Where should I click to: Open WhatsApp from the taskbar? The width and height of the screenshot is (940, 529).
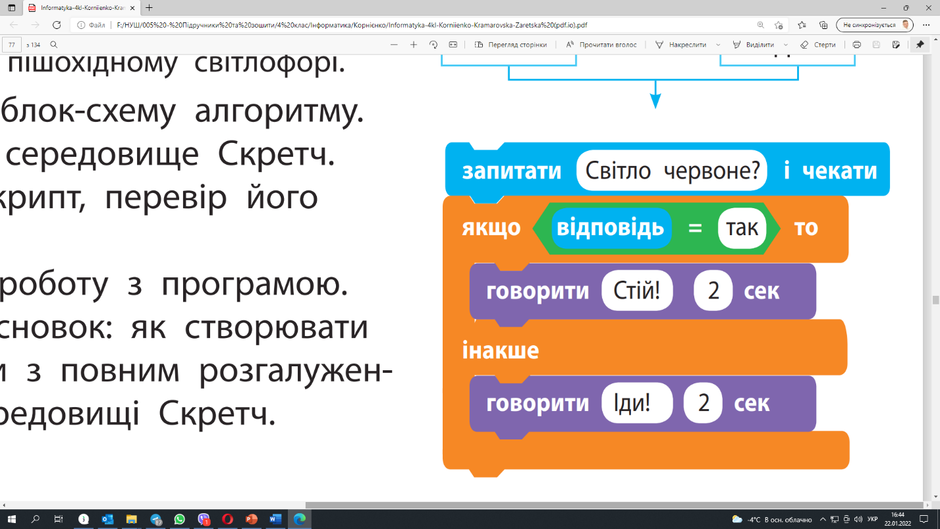[179, 519]
